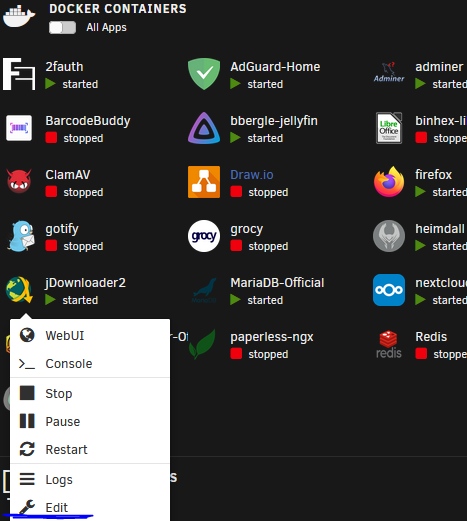The width and height of the screenshot is (467, 521).
Task: Toggle the All Apps switch
Action: pyautogui.click(x=62, y=28)
